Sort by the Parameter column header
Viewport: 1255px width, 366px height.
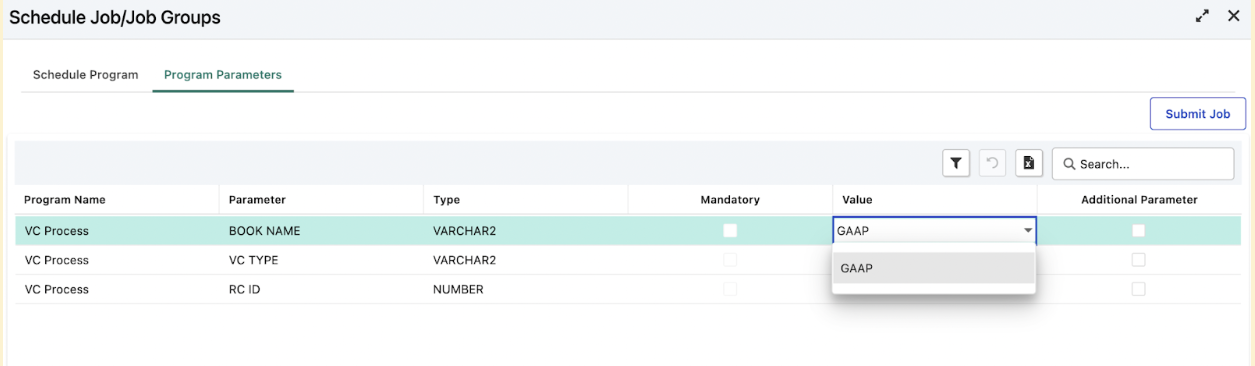(257, 200)
